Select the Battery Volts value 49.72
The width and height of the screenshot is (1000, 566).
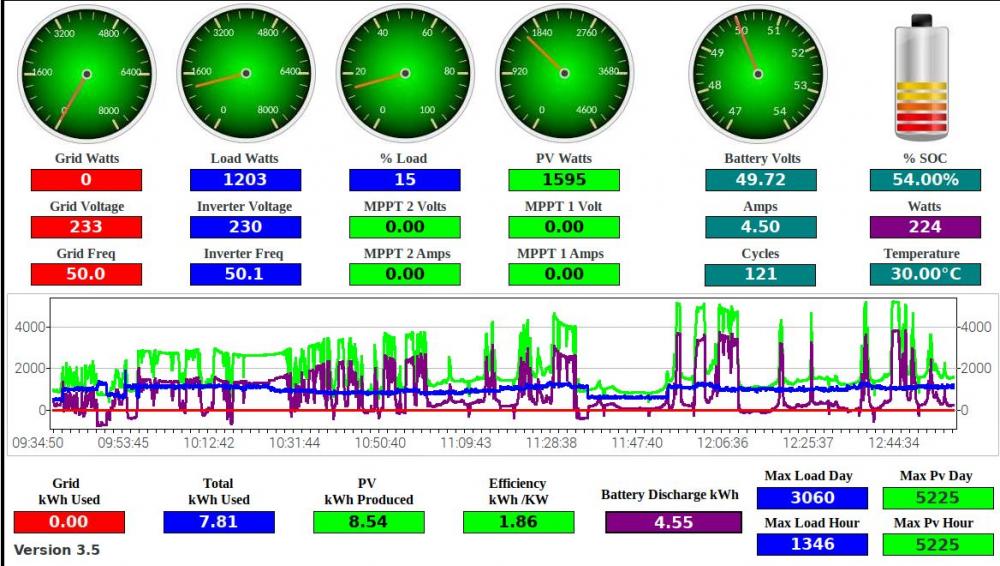point(761,180)
